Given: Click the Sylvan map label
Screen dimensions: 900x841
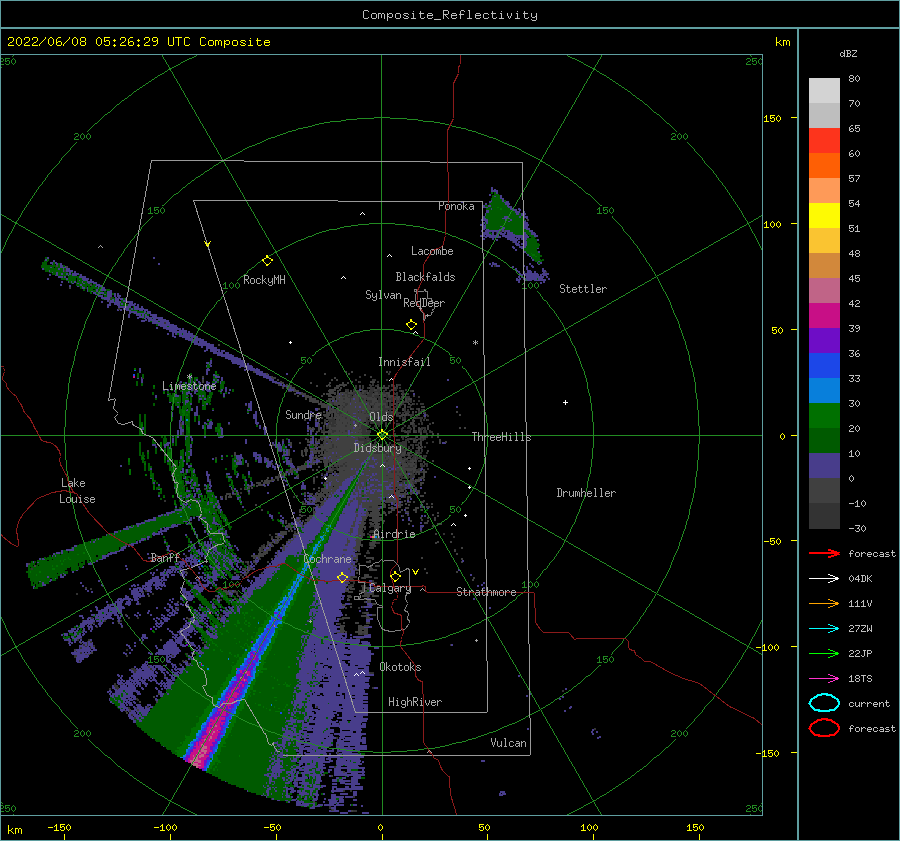Looking at the screenshot, I should (x=383, y=295).
